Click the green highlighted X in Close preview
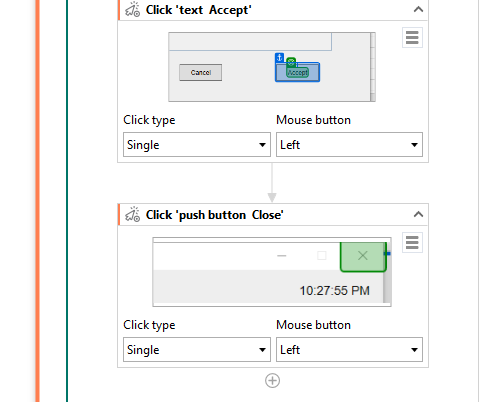 tap(363, 257)
